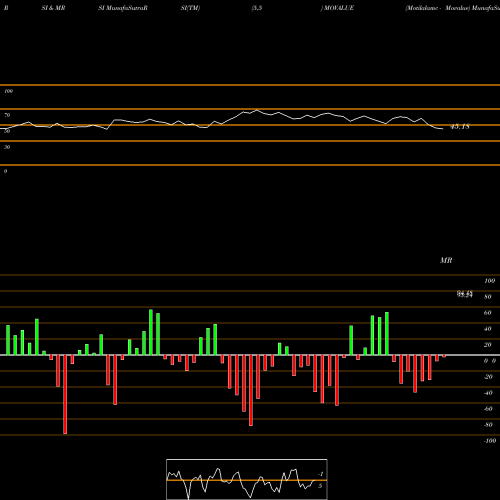Screen dimensions: 500x500
Task: Click the '-1' label inside the mini chart
Action: (321, 474)
